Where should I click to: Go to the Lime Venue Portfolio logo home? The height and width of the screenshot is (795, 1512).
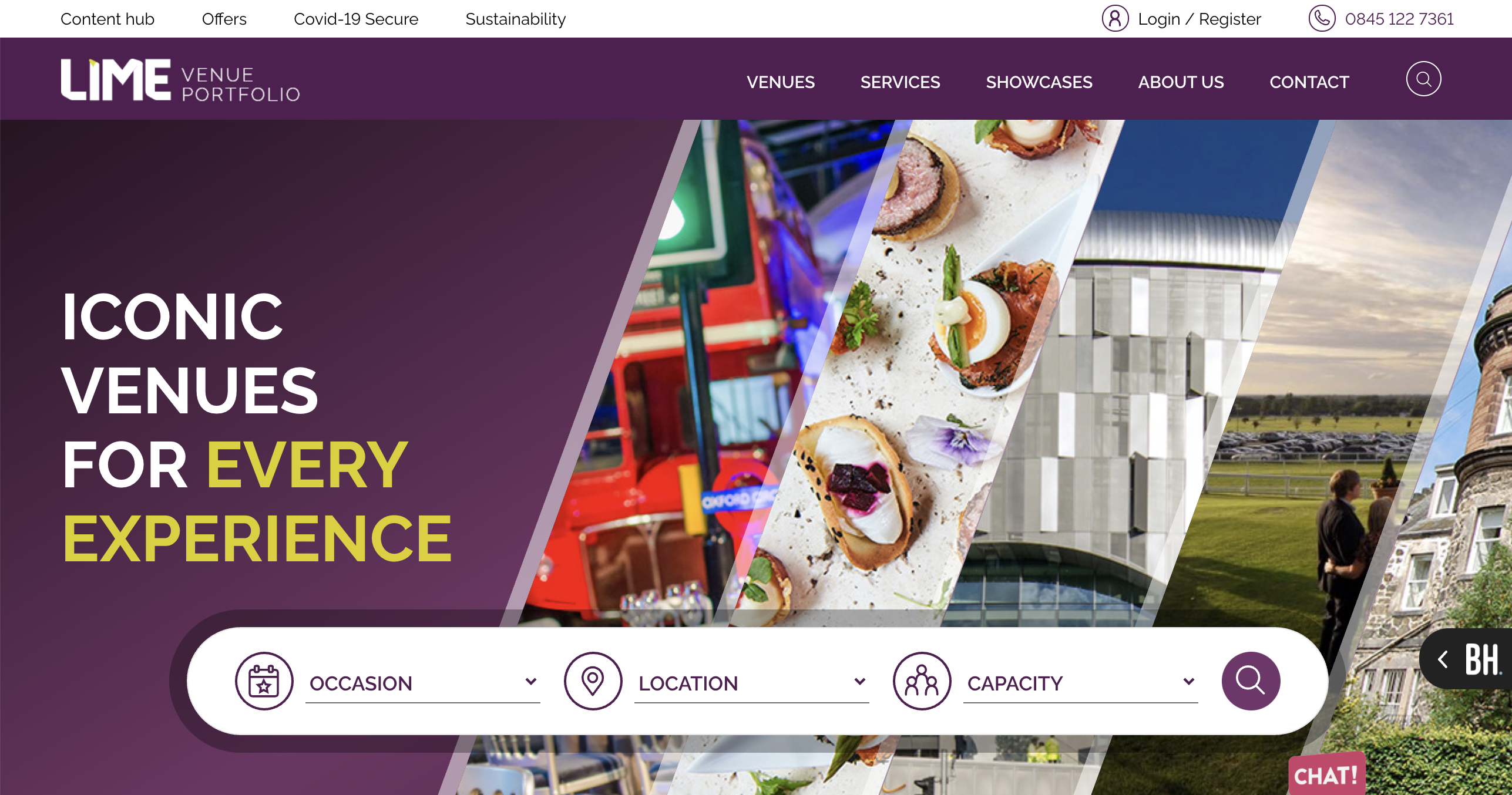180,80
